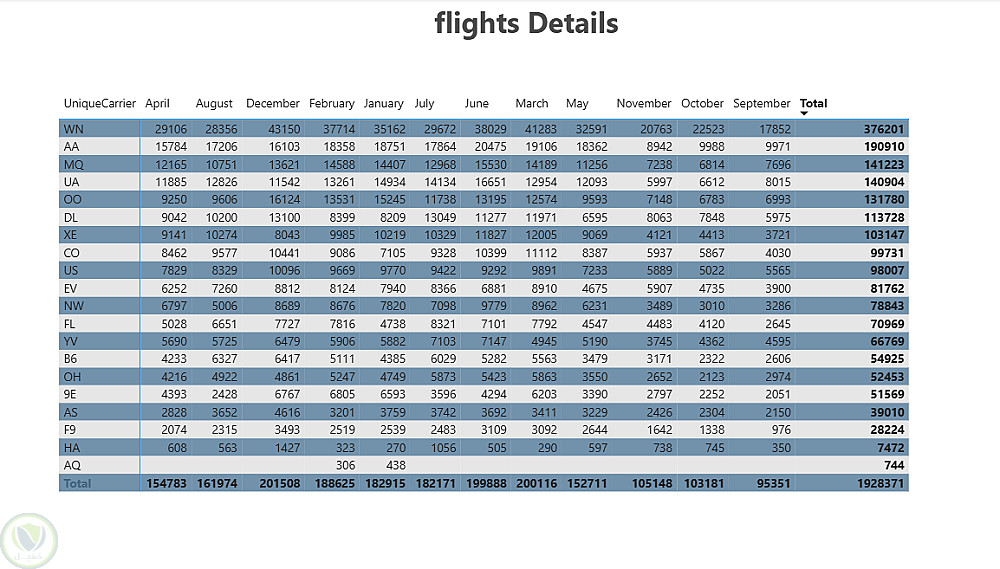This screenshot has height=569, width=1000.
Task: Click the green shield watermark logo
Action: (x=29, y=540)
